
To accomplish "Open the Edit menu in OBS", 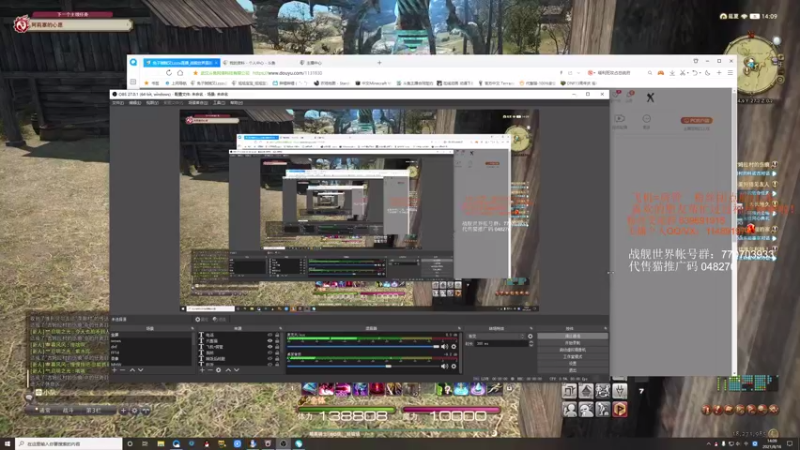I will [x=135, y=103].
